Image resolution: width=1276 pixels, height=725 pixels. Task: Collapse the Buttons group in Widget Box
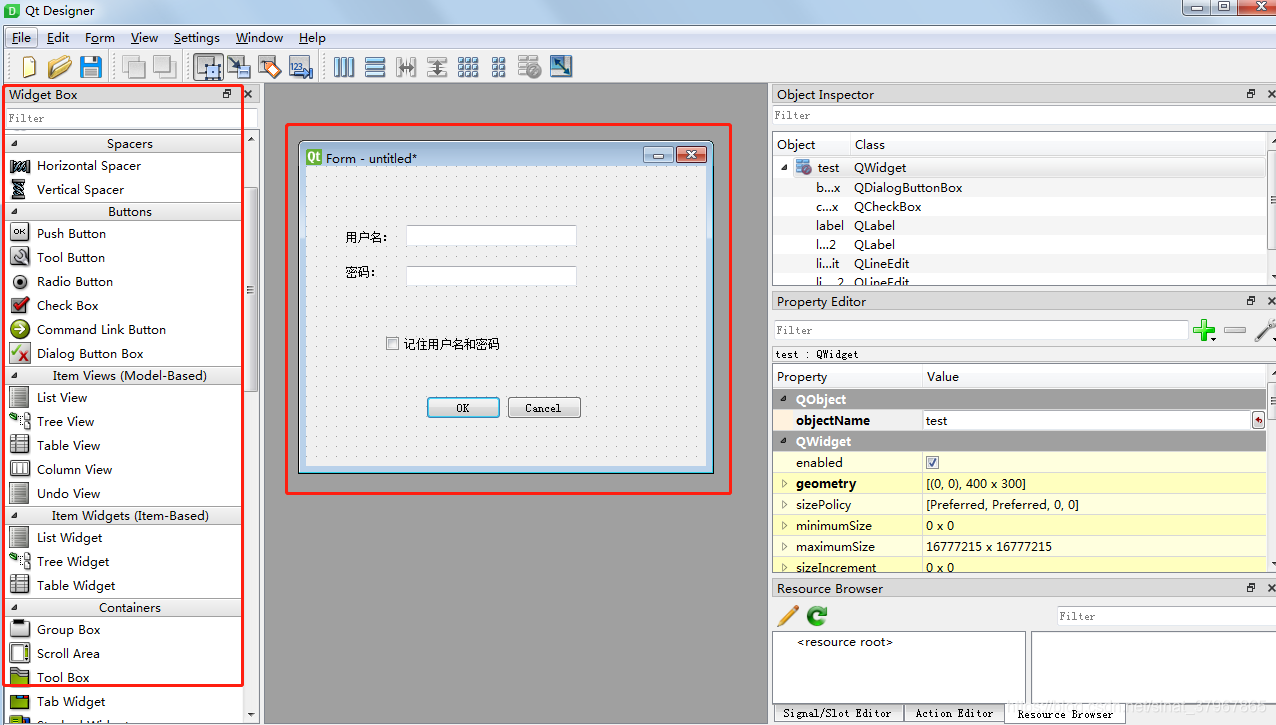[14, 212]
